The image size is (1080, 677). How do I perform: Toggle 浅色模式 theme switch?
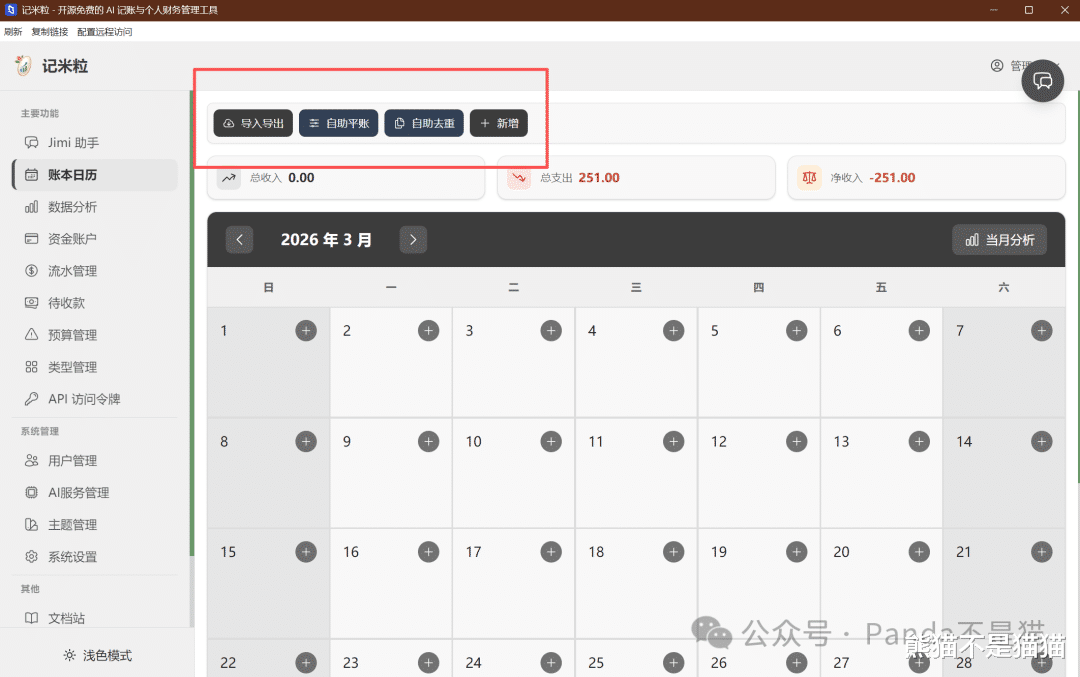pos(97,656)
